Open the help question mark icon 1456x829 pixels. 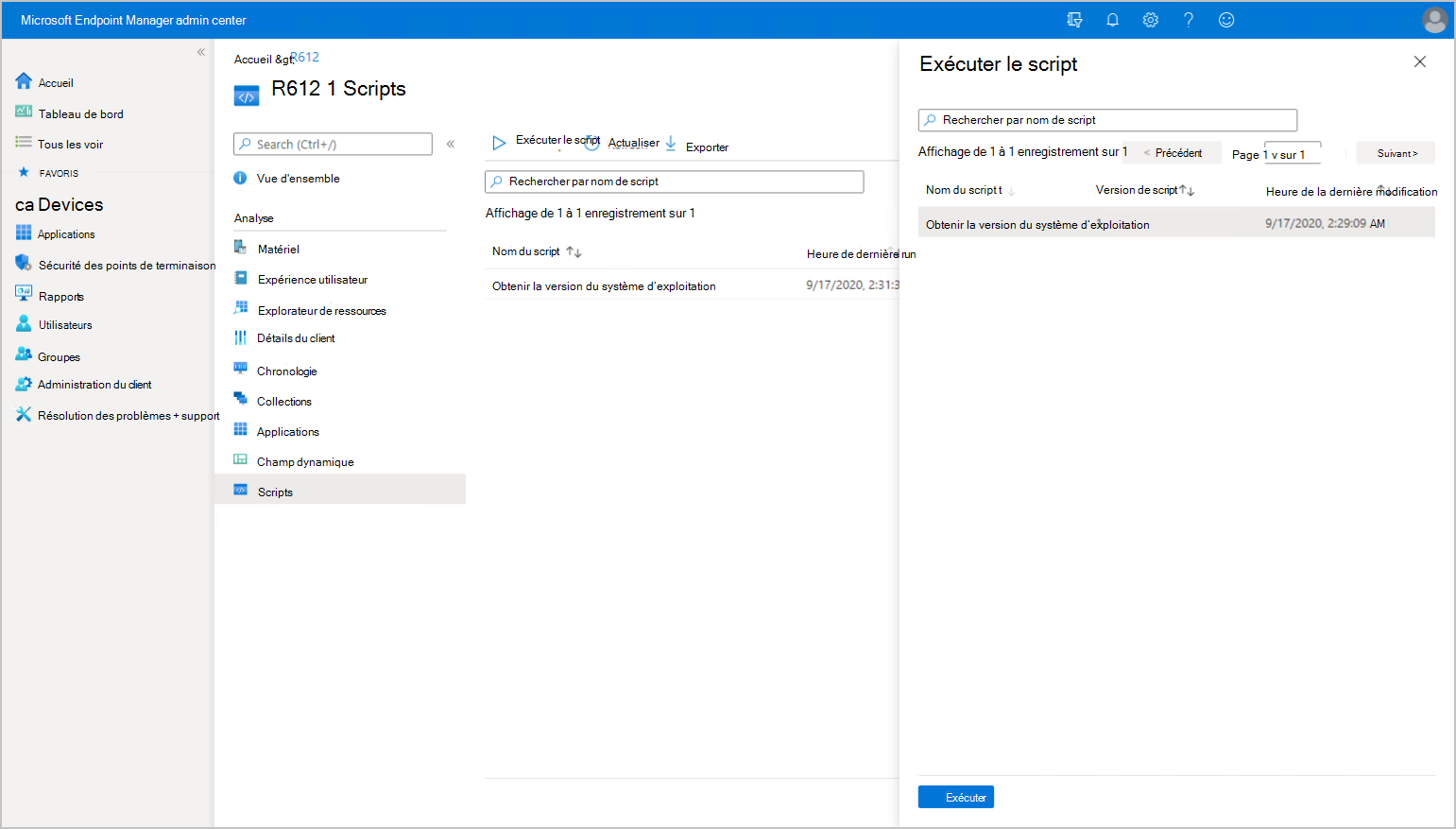[x=1189, y=20]
